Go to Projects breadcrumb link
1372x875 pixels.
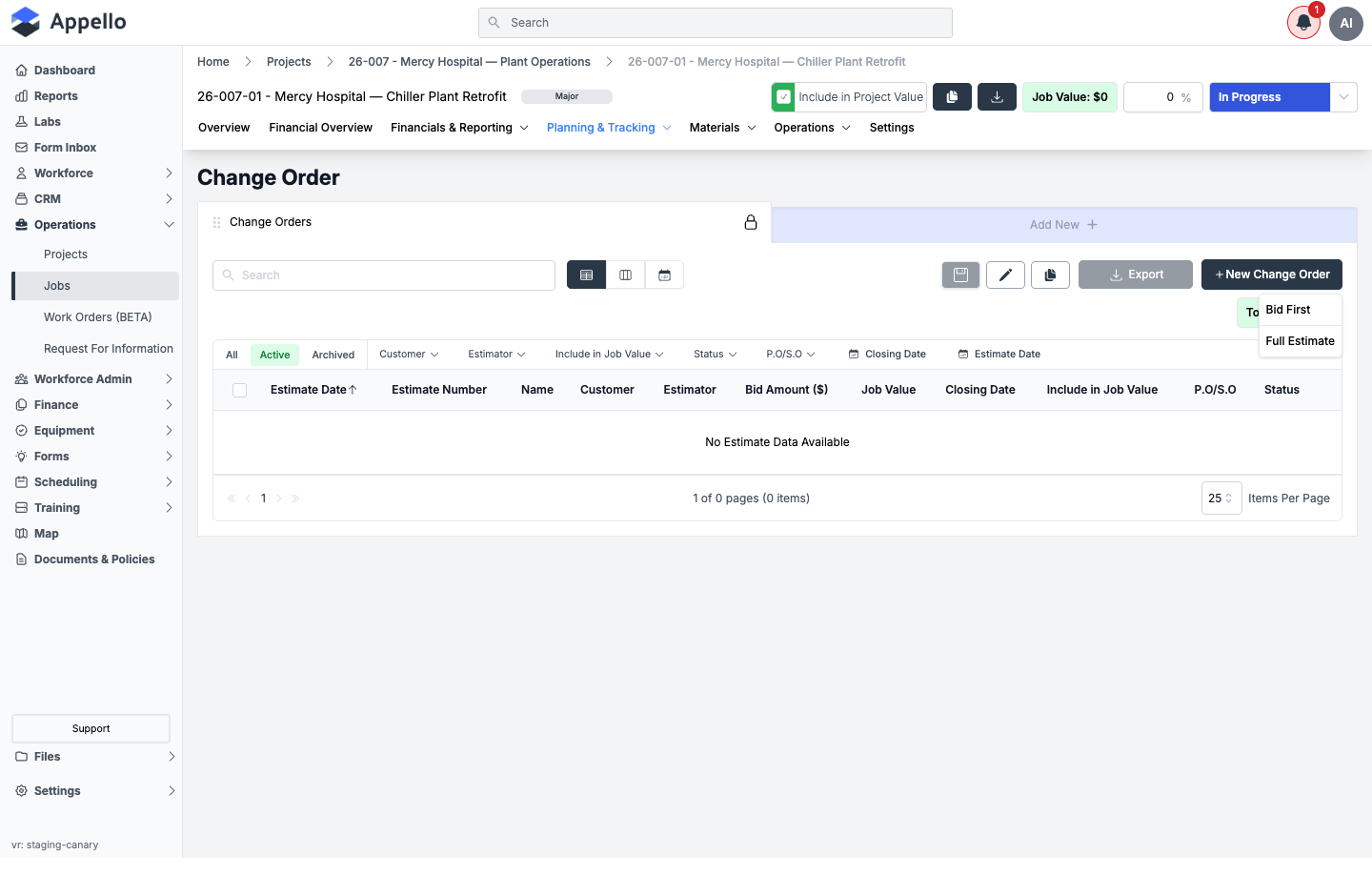[x=289, y=62]
